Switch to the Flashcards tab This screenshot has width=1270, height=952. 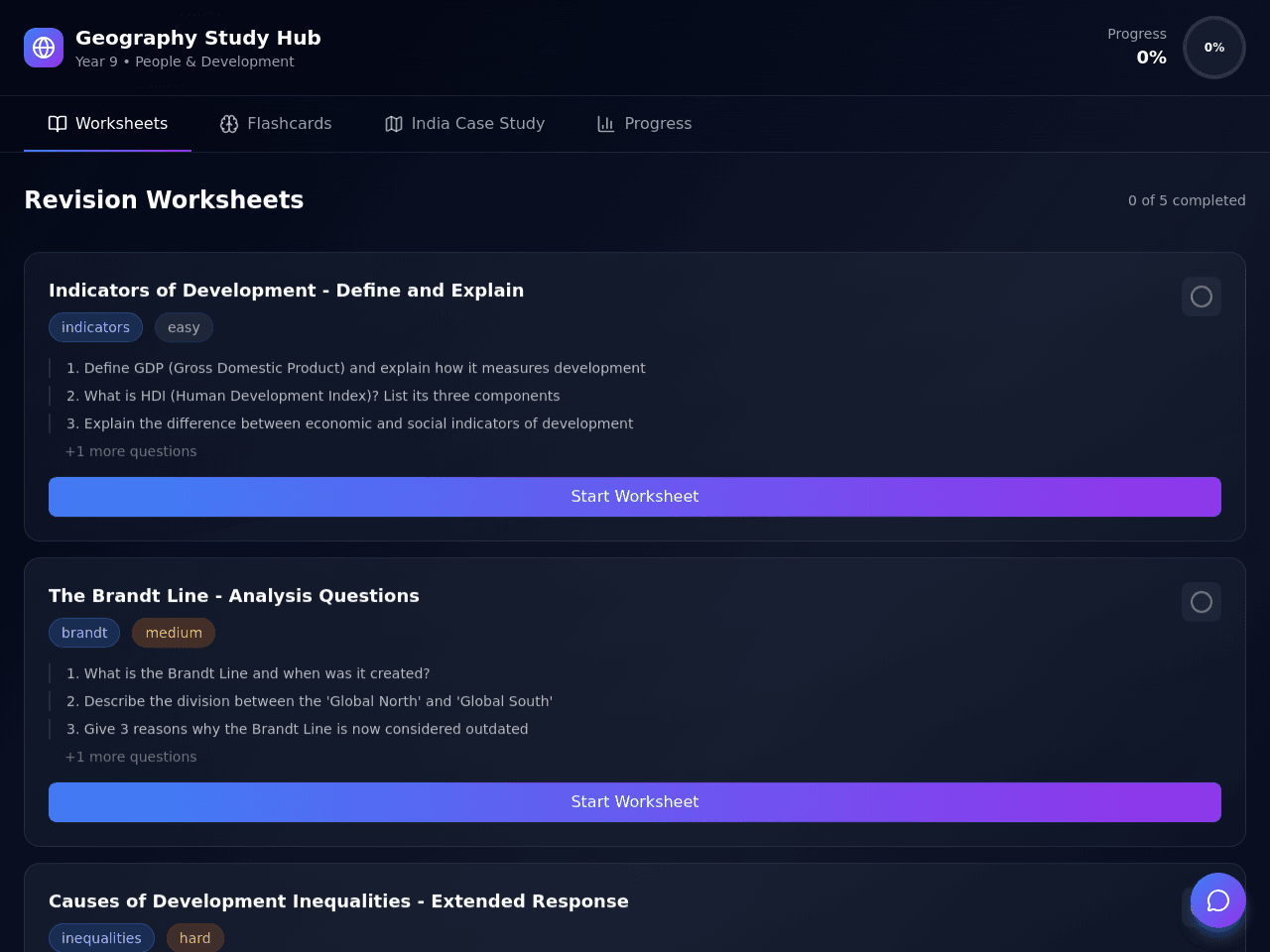pyautogui.click(x=276, y=124)
